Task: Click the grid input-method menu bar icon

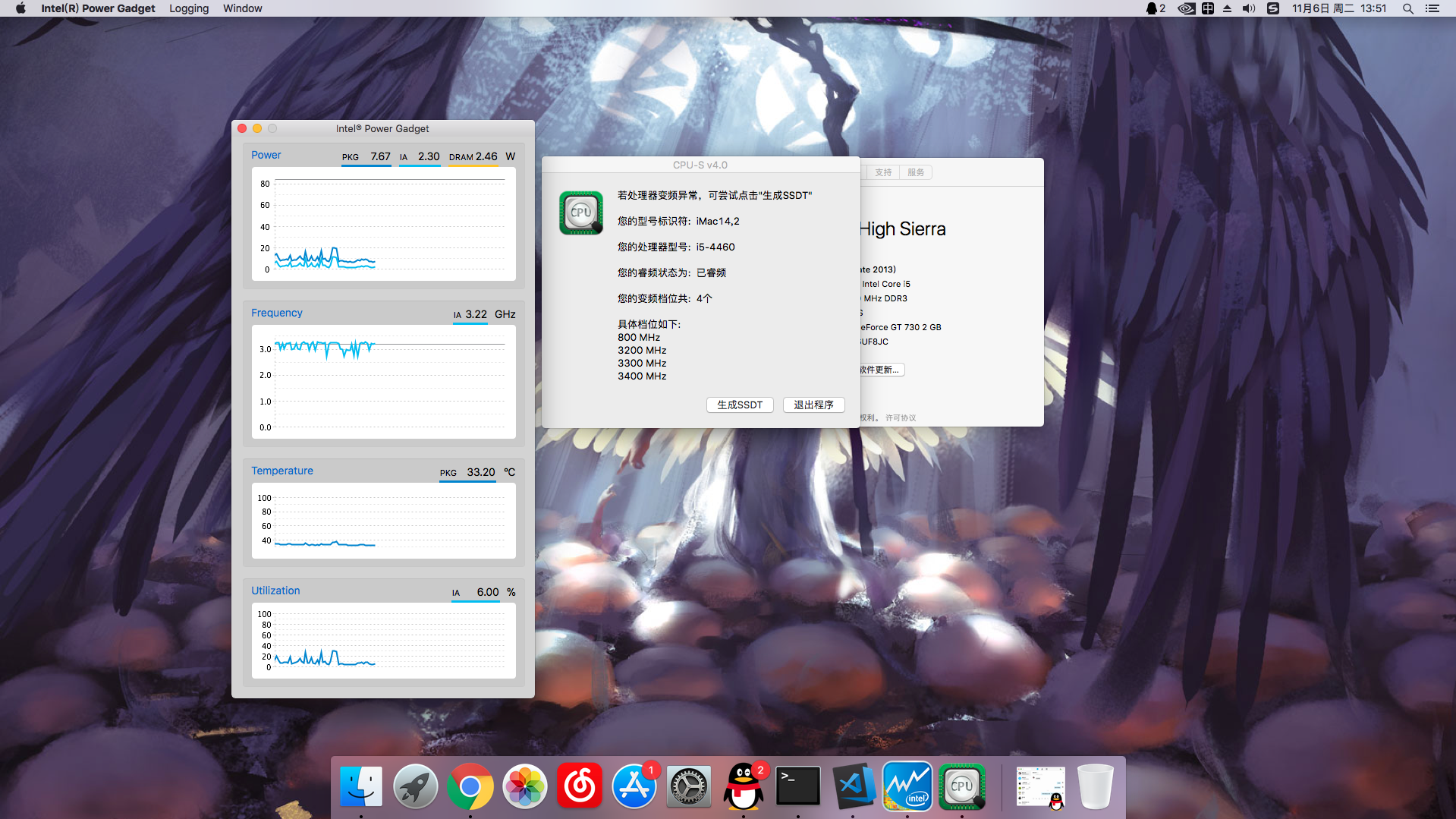Action: [x=1207, y=8]
